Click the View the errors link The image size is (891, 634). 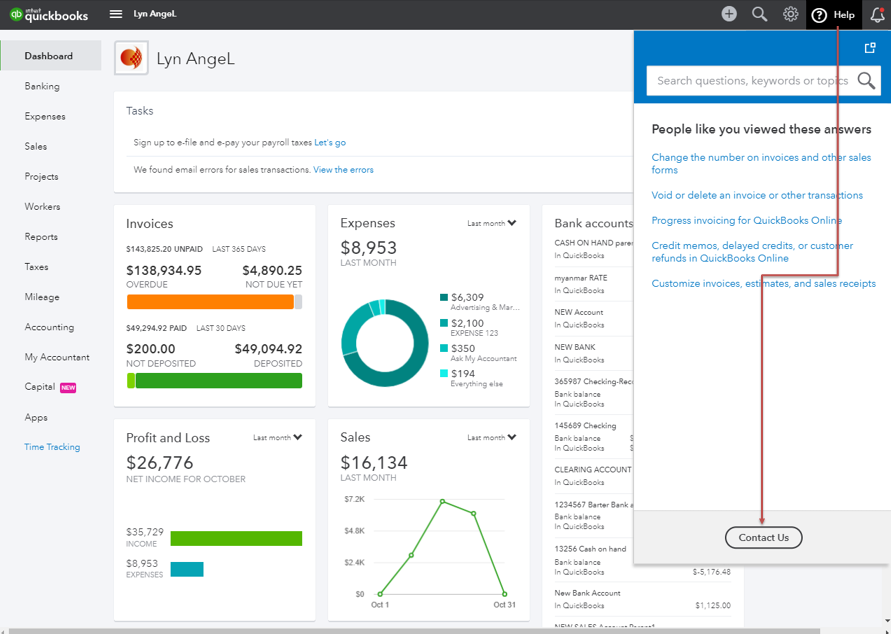click(x=343, y=169)
